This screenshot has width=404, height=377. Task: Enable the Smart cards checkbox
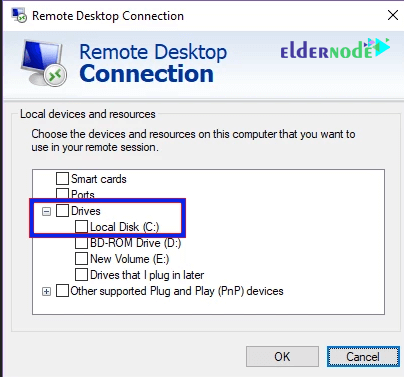pyautogui.click(x=62, y=179)
